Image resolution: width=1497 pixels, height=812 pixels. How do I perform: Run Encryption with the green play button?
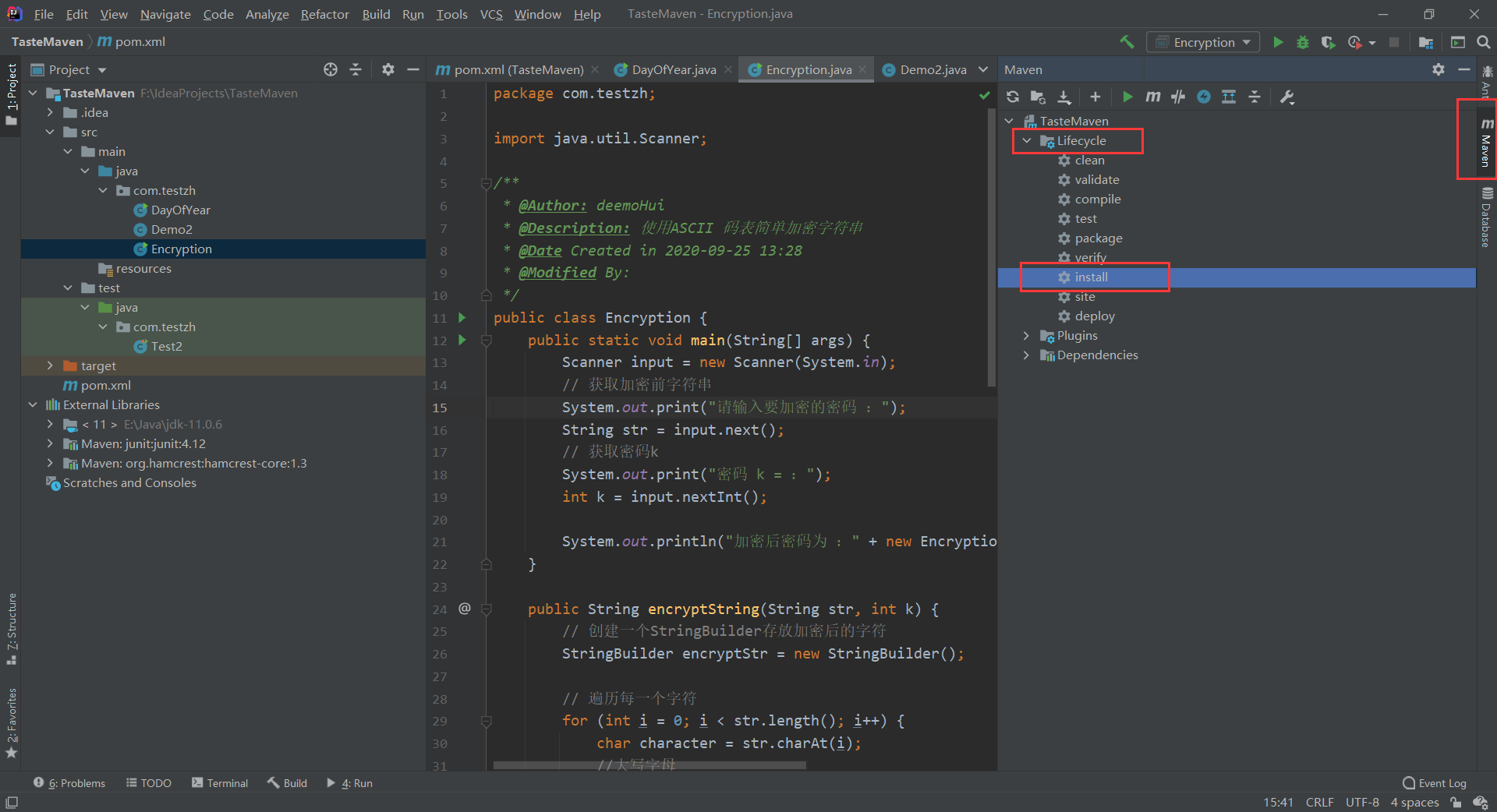coord(1278,42)
